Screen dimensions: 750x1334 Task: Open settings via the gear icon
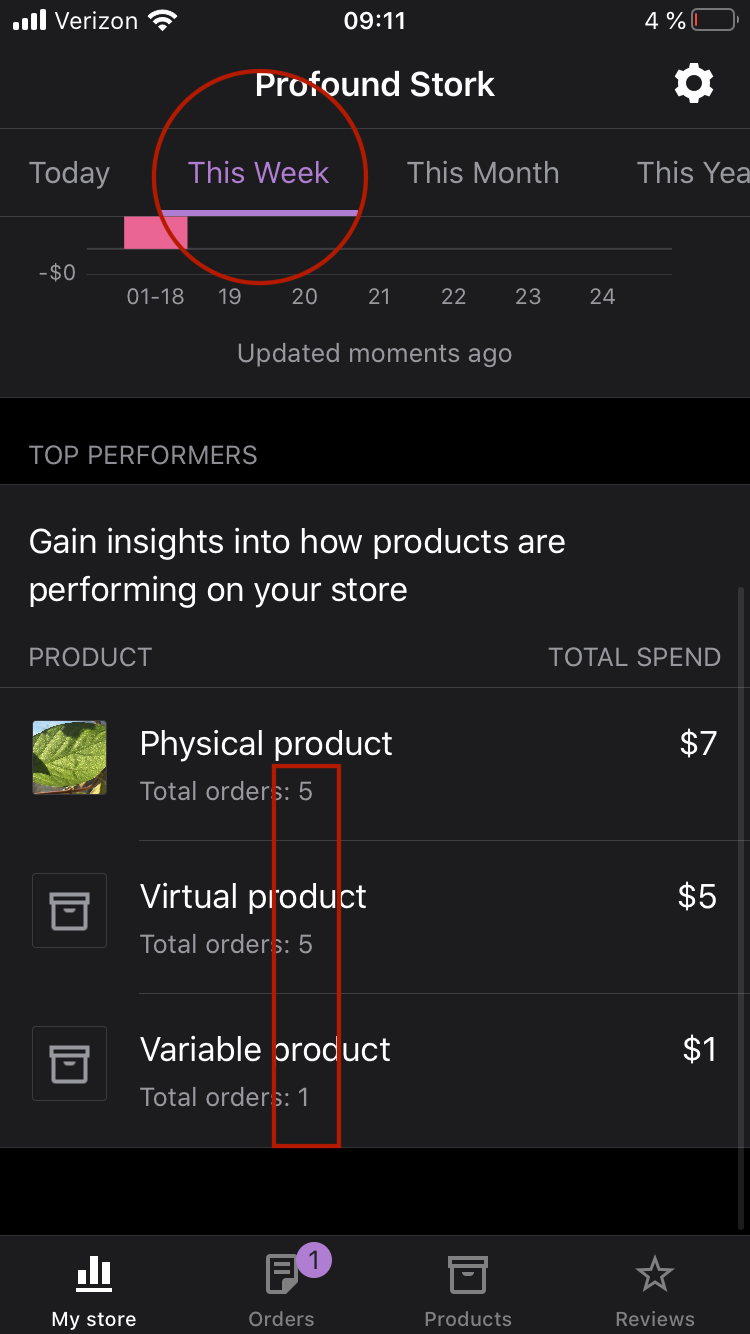tap(694, 84)
